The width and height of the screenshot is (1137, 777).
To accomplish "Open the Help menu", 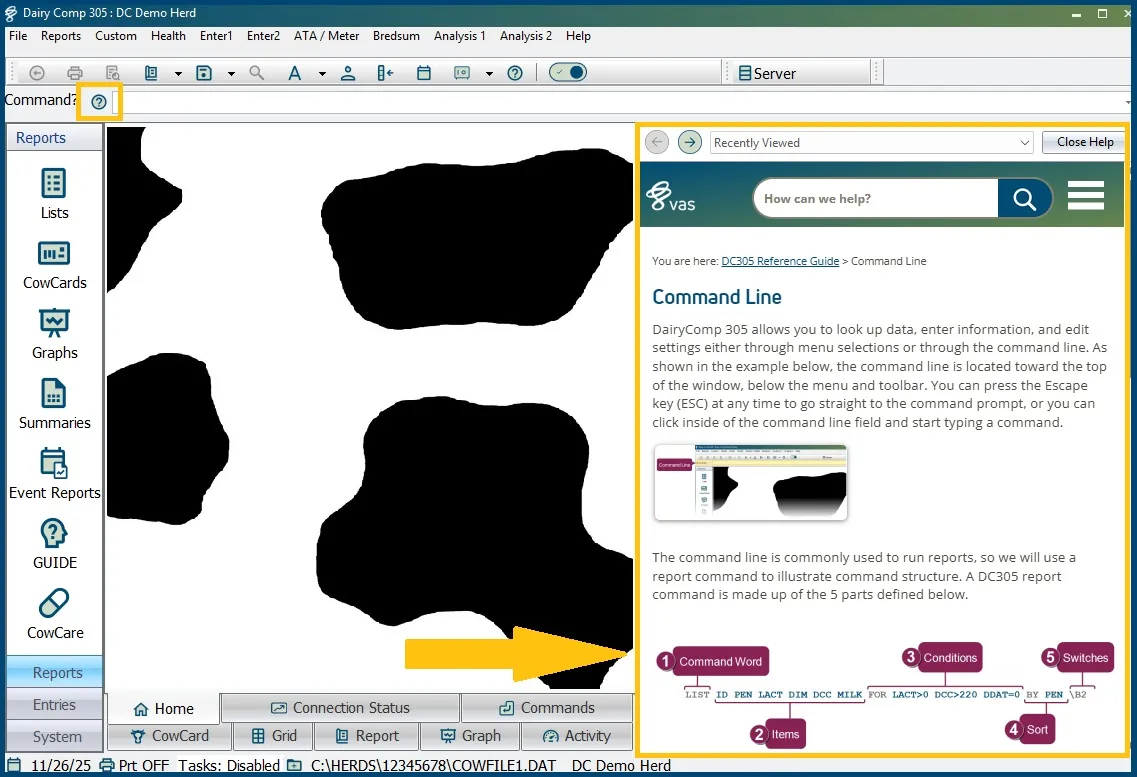I will click(578, 36).
